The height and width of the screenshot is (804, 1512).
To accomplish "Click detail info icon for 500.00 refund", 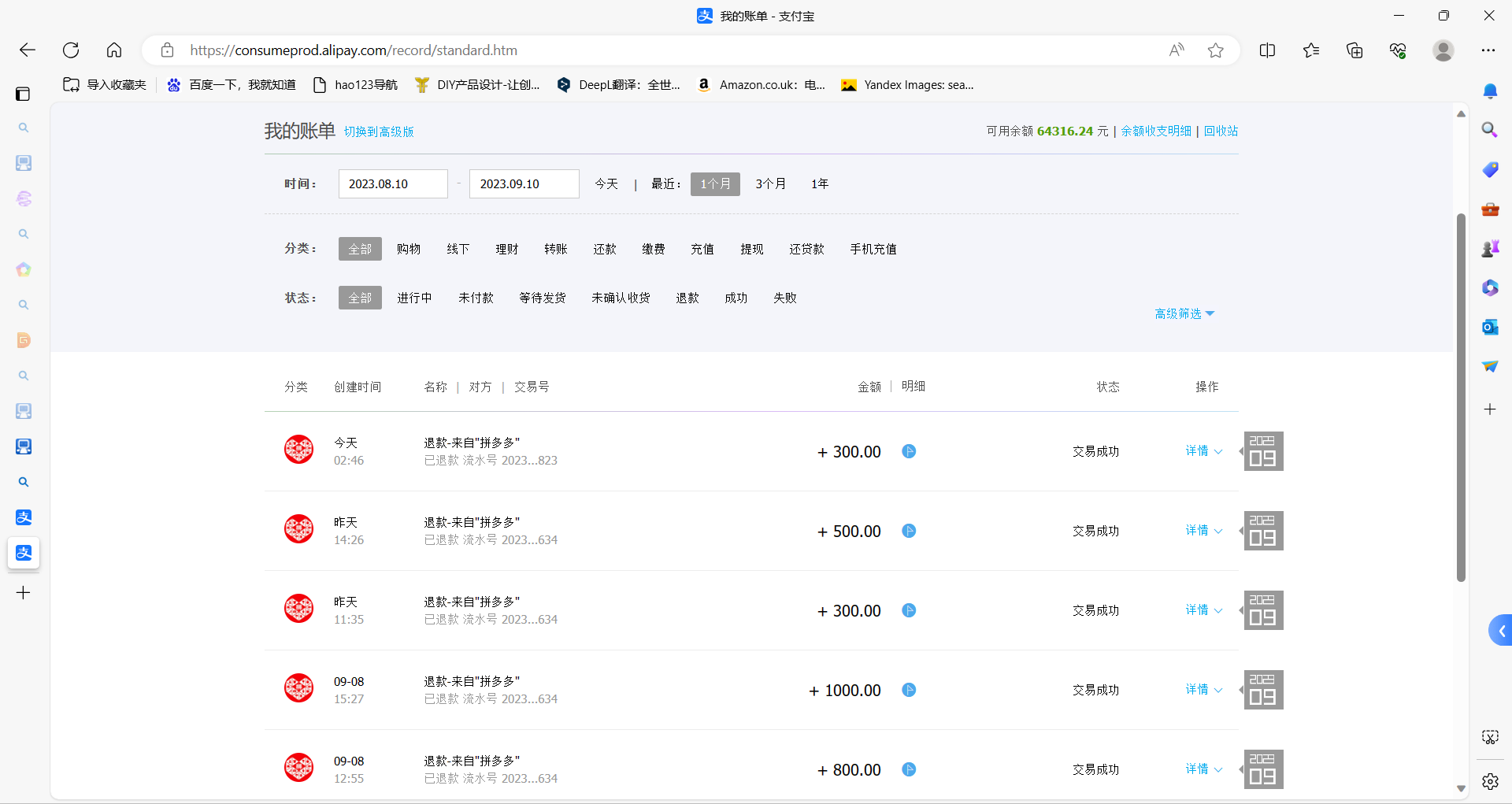I will point(909,531).
